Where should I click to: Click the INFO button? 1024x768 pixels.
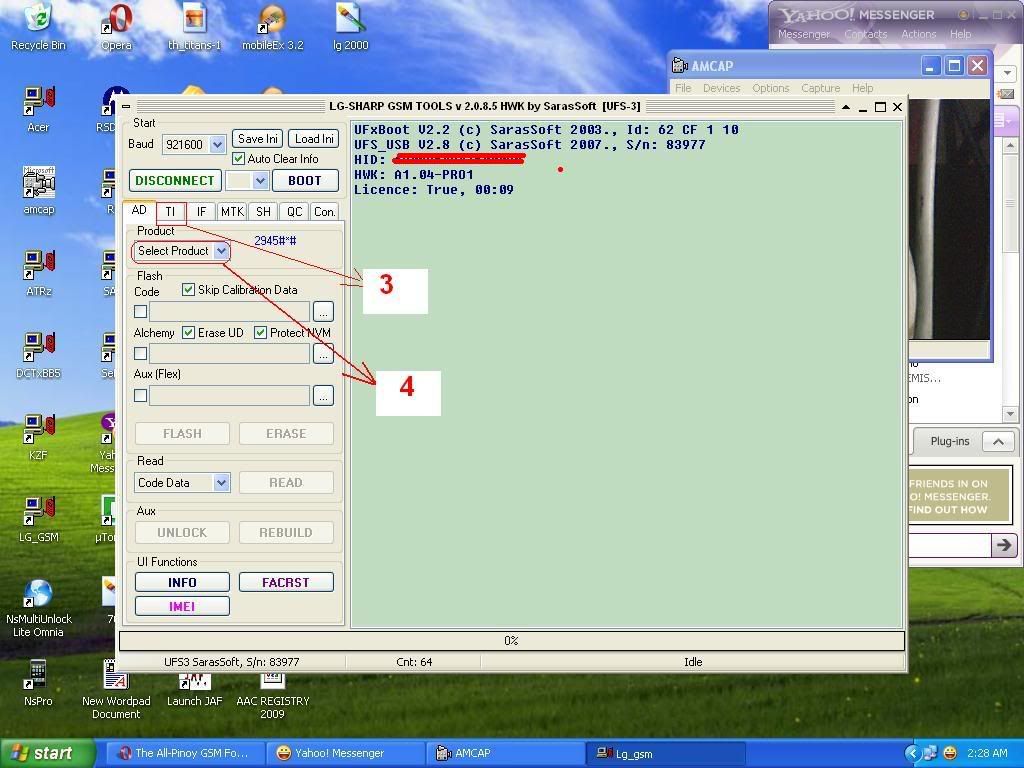182,582
